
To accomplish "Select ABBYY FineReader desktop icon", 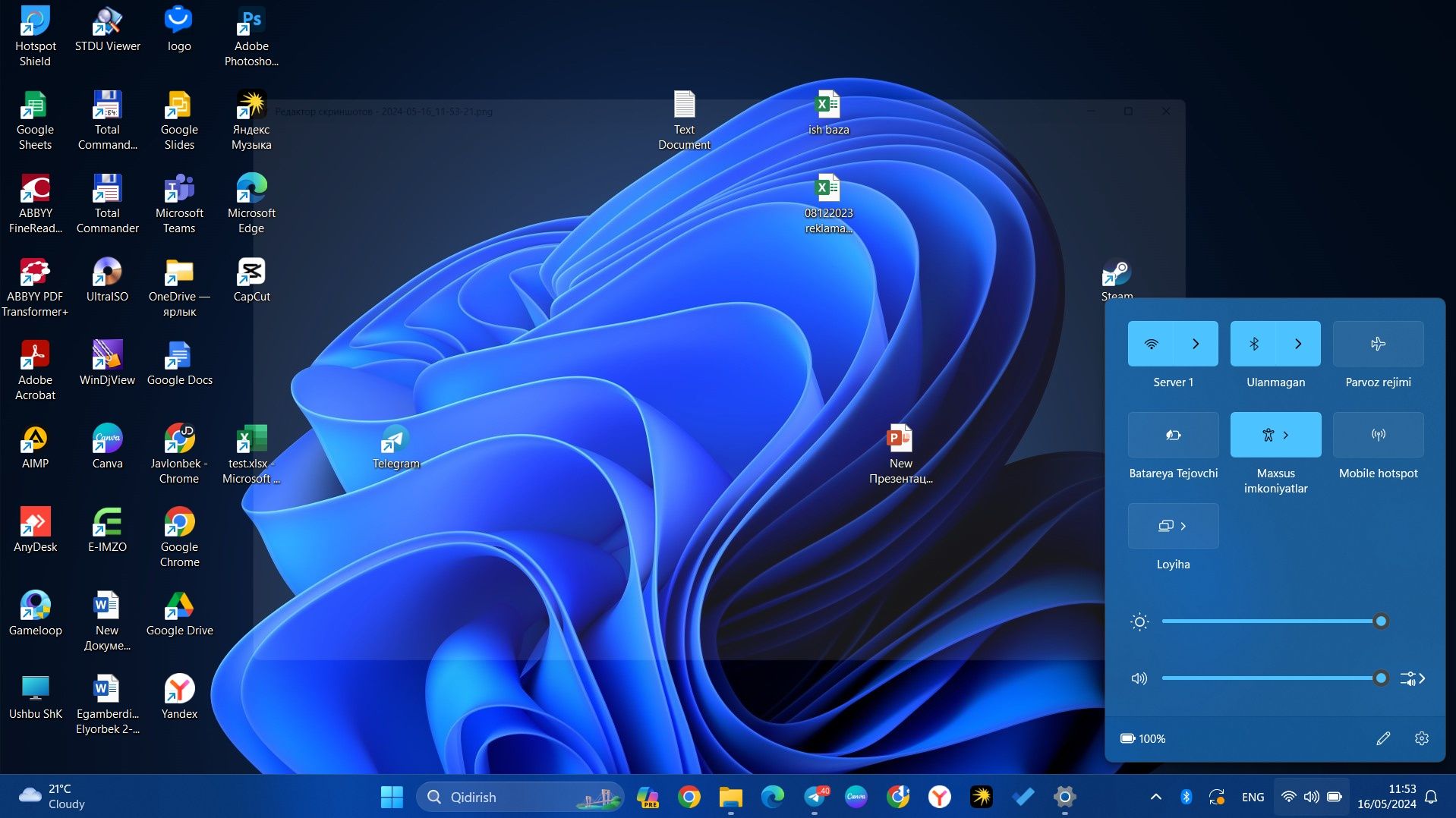I will 35,203.
